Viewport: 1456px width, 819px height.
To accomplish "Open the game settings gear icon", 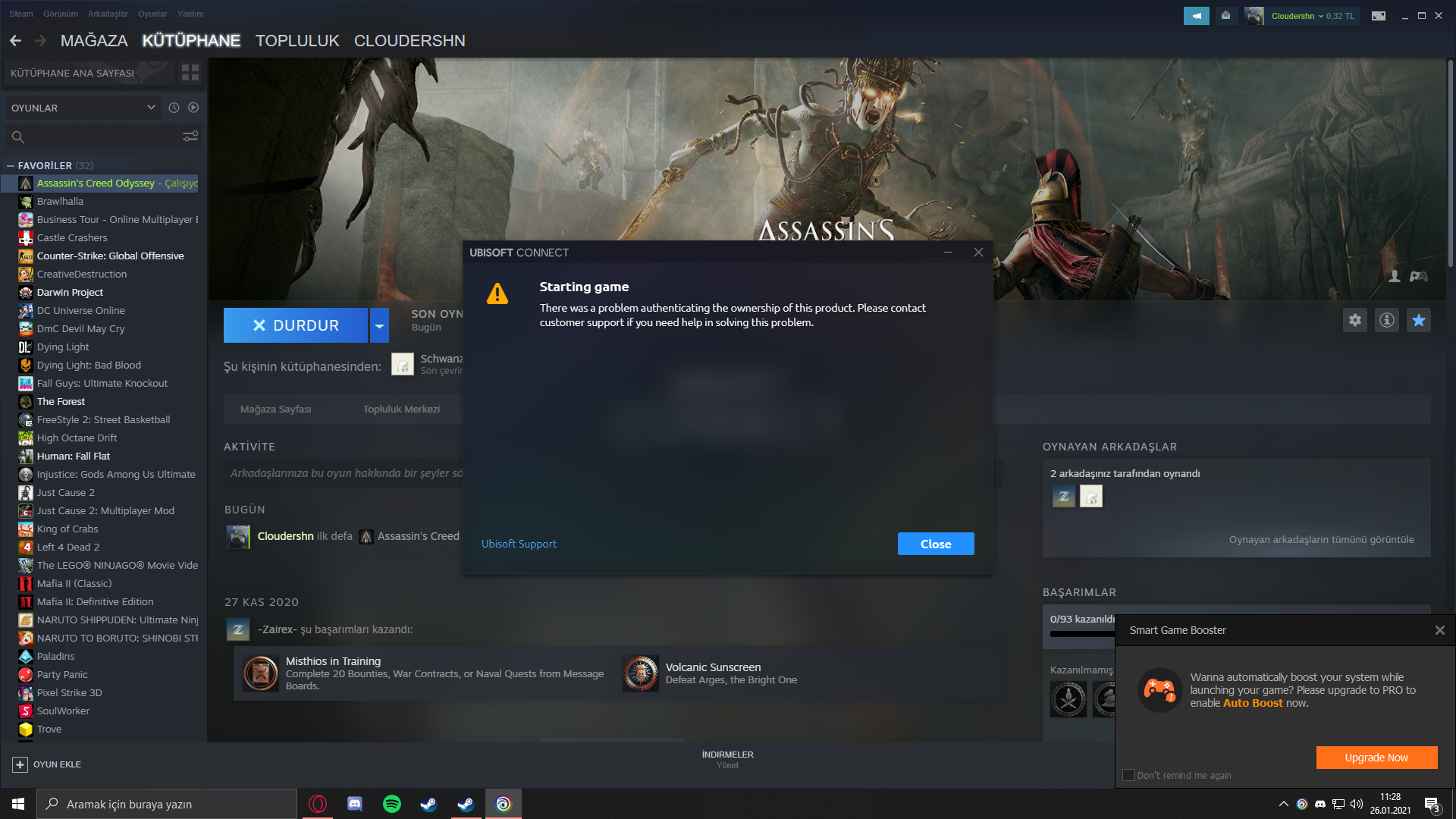I will tap(1355, 320).
